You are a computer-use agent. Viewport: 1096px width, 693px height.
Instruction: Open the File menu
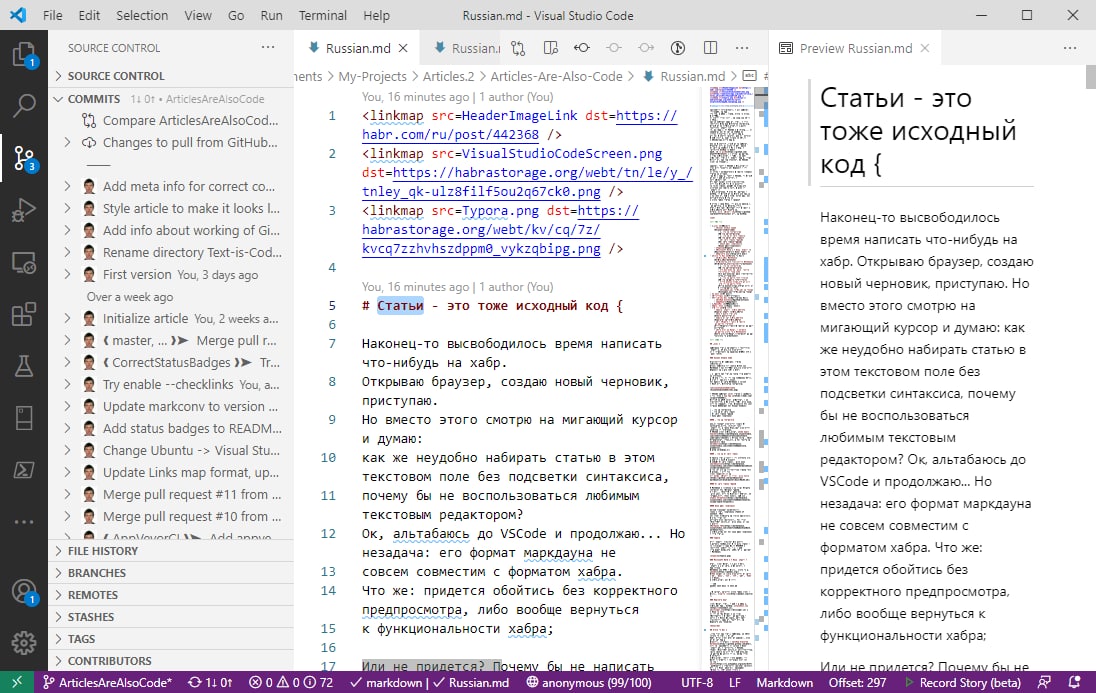52,15
